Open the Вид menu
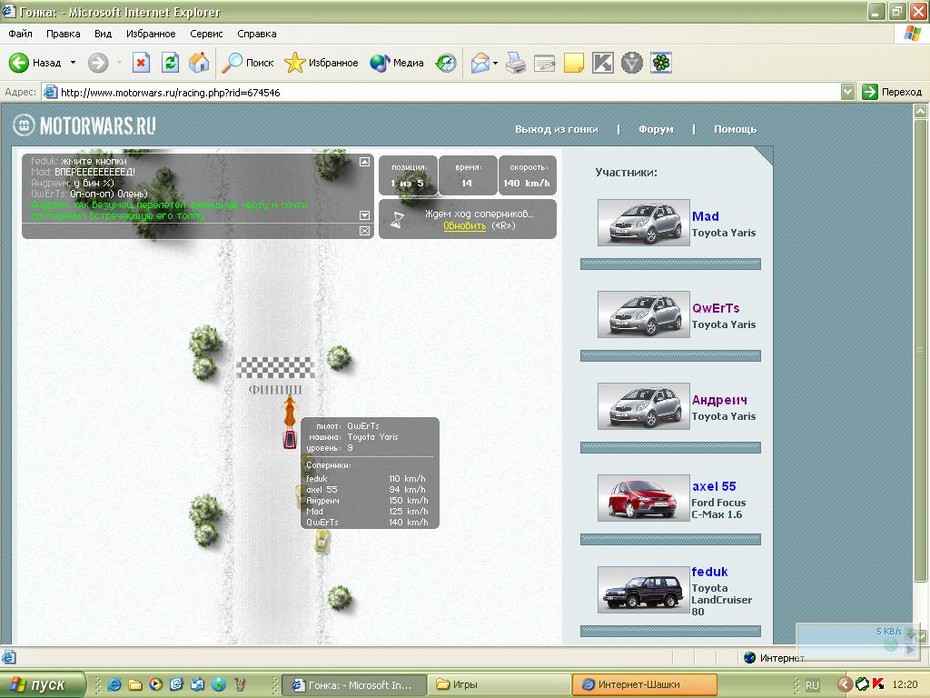 click(x=103, y=33)
